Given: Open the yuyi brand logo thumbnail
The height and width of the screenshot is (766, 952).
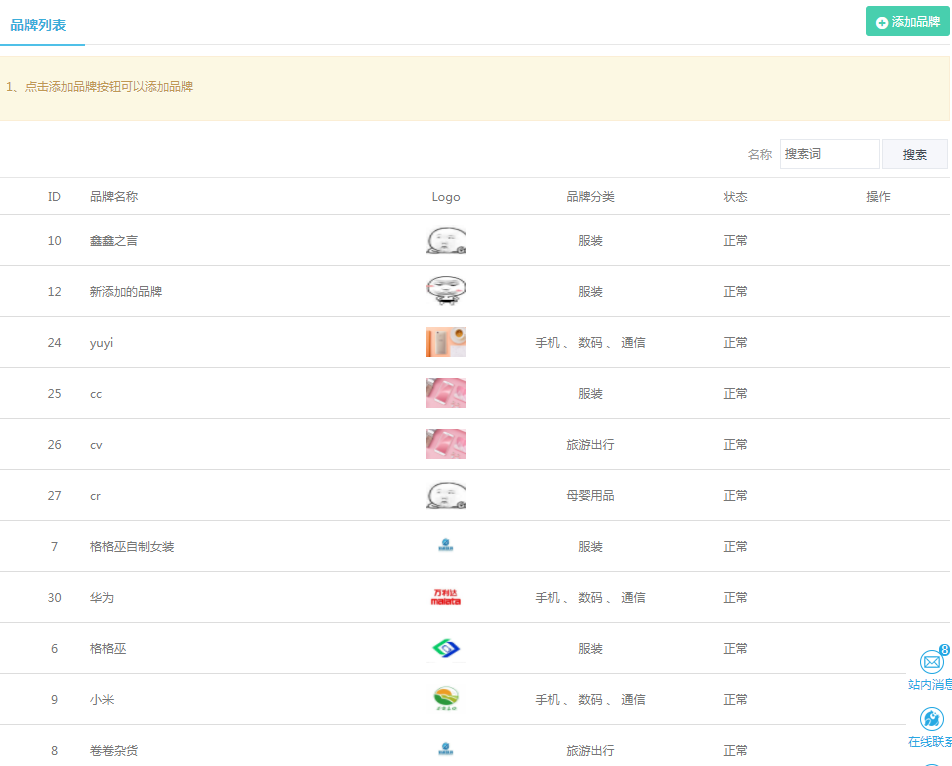Looking at the screenshot, I should click(446, 342).
